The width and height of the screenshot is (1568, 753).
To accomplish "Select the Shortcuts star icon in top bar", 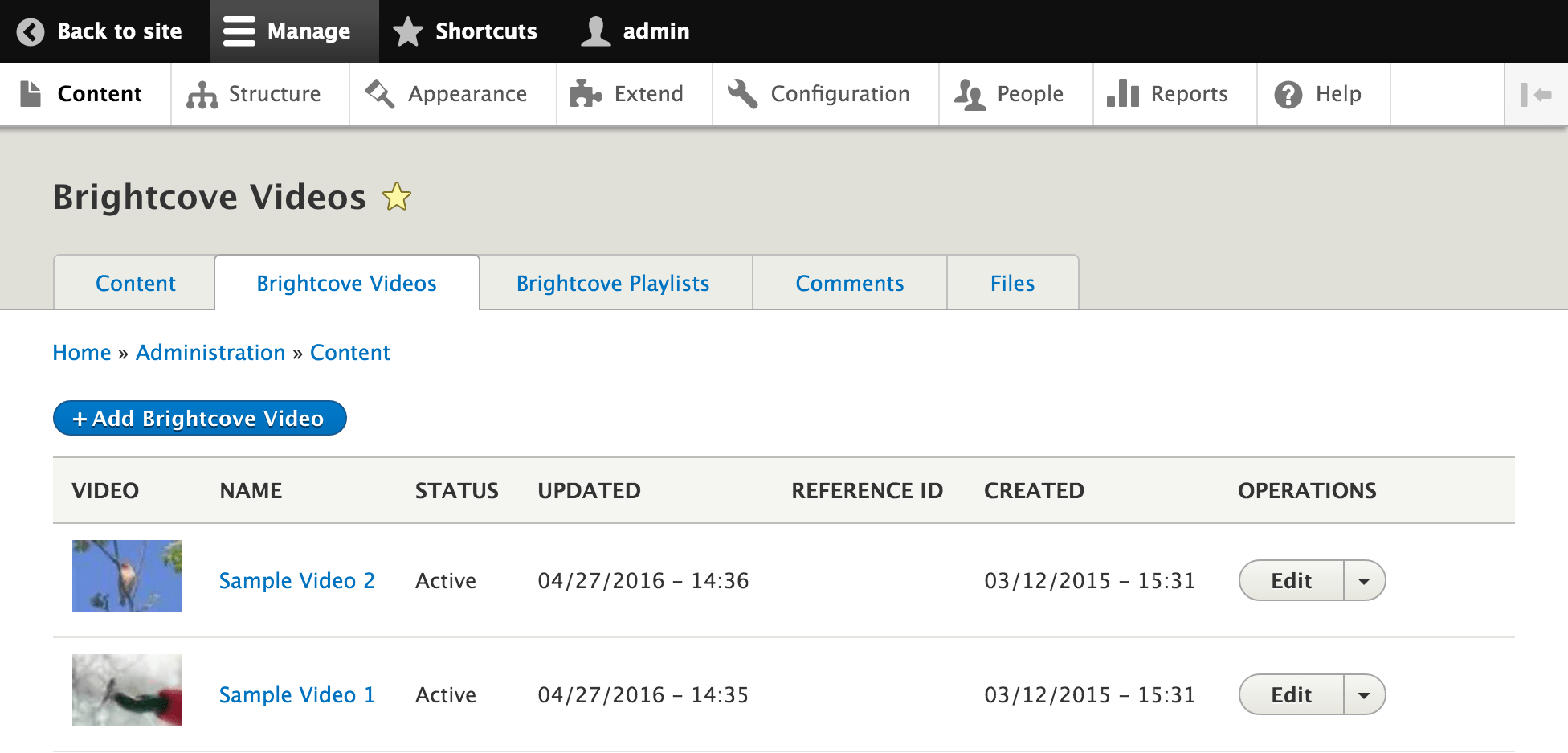I will [408, 31].
